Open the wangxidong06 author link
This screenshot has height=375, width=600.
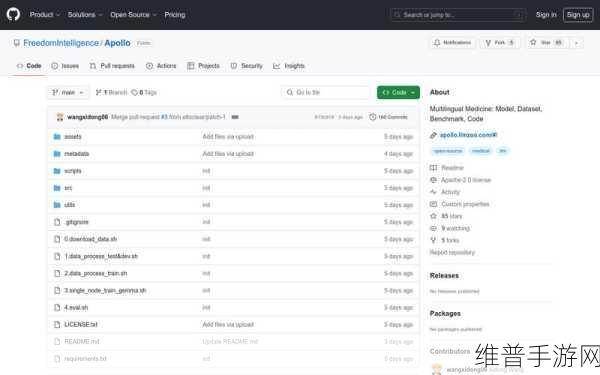click(x=87, y=117)
